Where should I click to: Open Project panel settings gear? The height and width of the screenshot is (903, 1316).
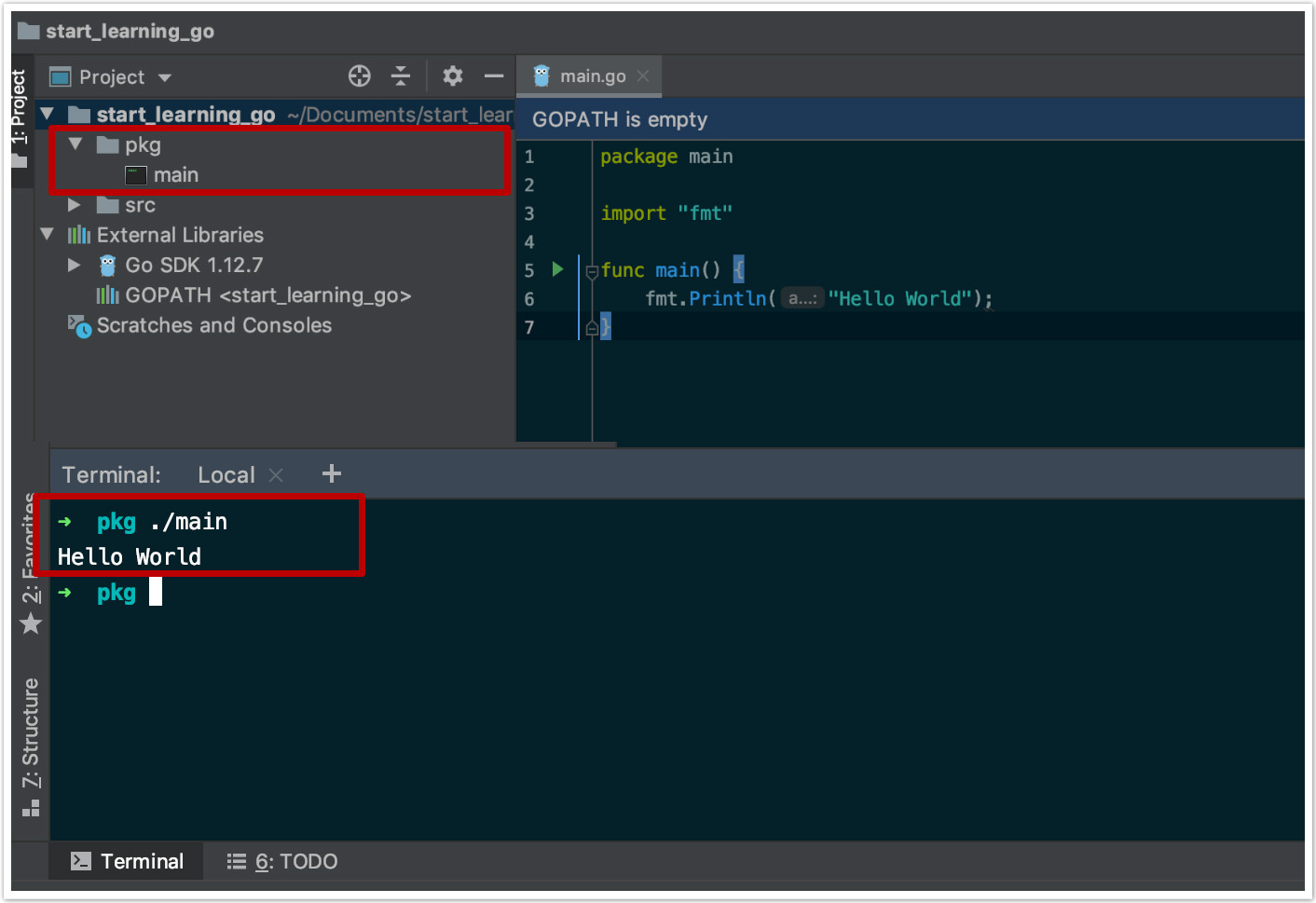click(453, 76)
